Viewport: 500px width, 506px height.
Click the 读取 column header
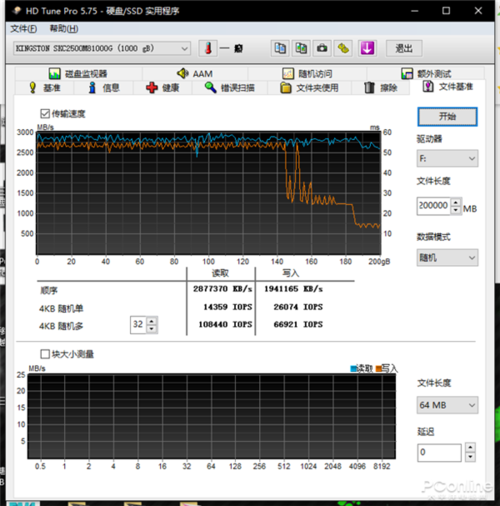coord(220,273)
